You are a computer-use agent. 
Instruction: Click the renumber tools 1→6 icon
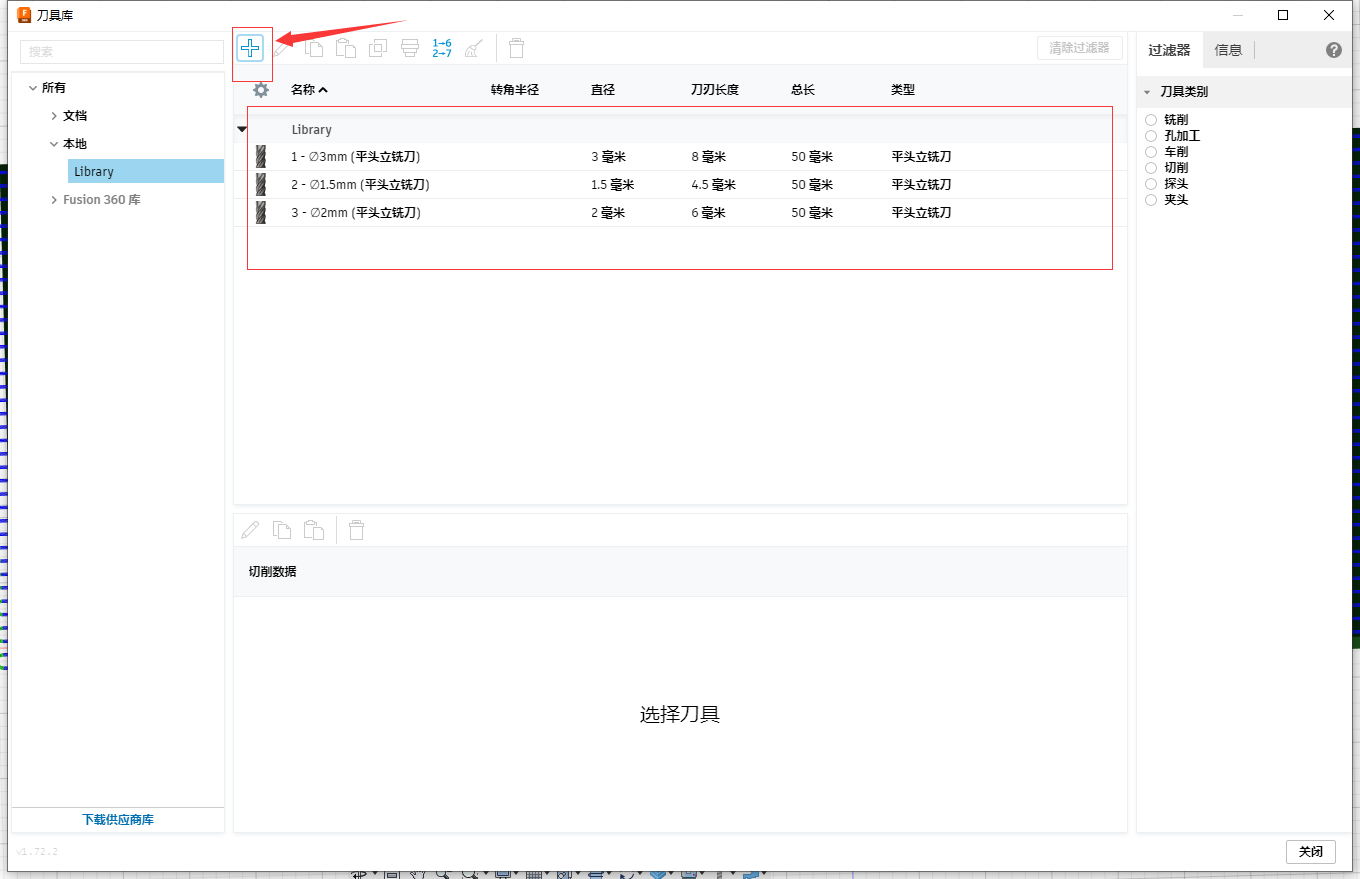click(441, 48)
